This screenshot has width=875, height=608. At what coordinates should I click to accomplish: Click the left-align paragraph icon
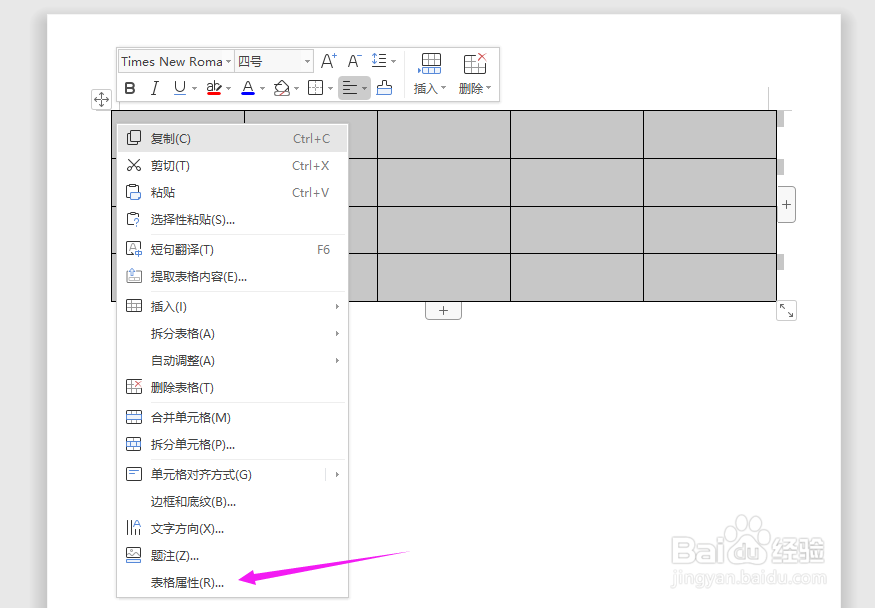[350, 88]
